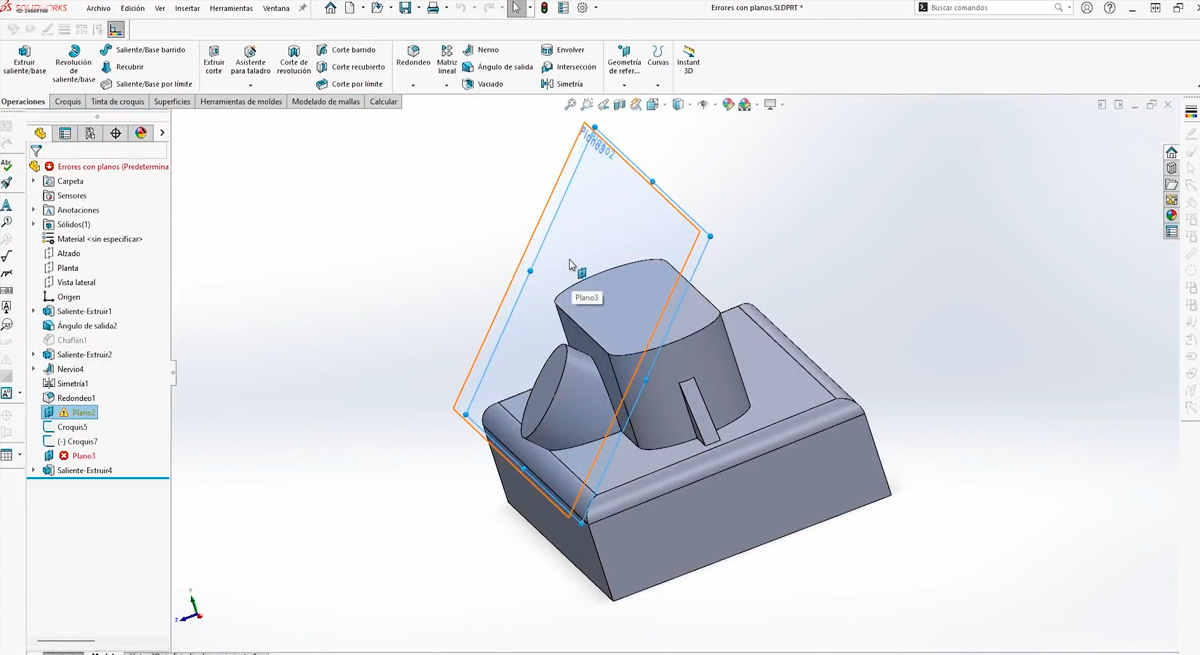Screen dimensions: 1200x655
Task: Click the rebuild traffic light icon
Action: [544, 8]
